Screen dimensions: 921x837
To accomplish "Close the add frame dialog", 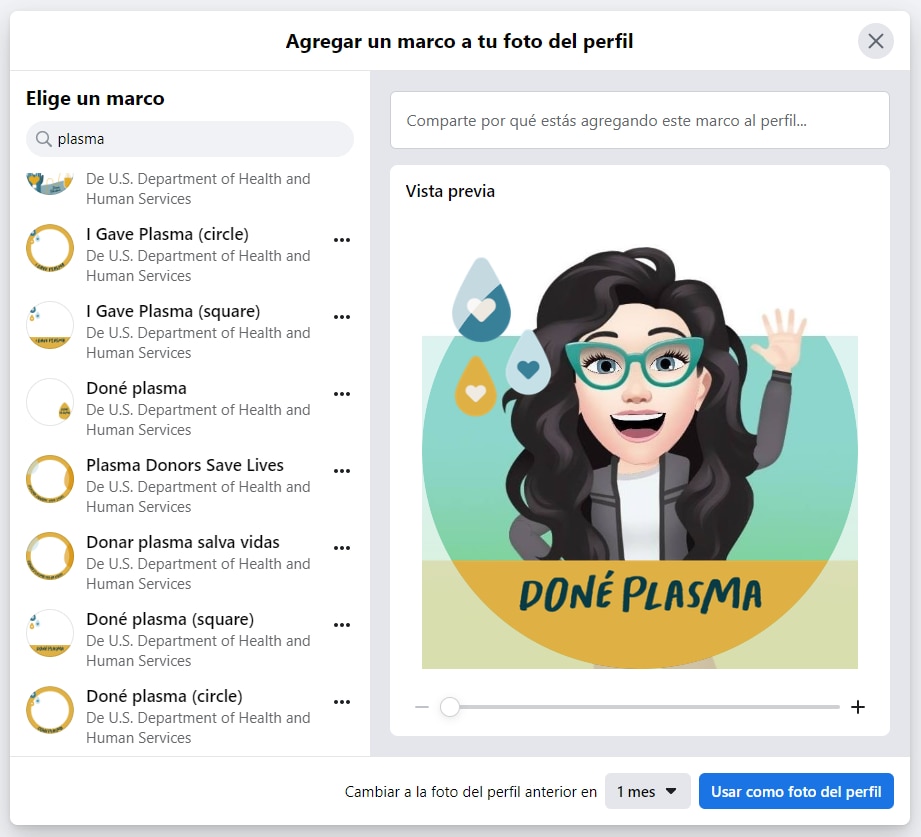I will tap(875, 41).
